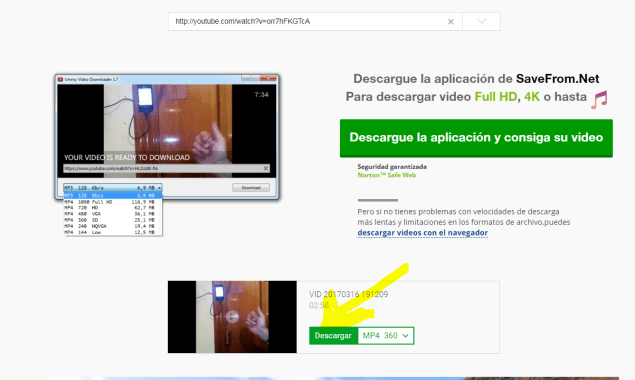This screenshot has width=635, height=380.
Task: Click the green Descargar button
Action: tap(333, 336)
